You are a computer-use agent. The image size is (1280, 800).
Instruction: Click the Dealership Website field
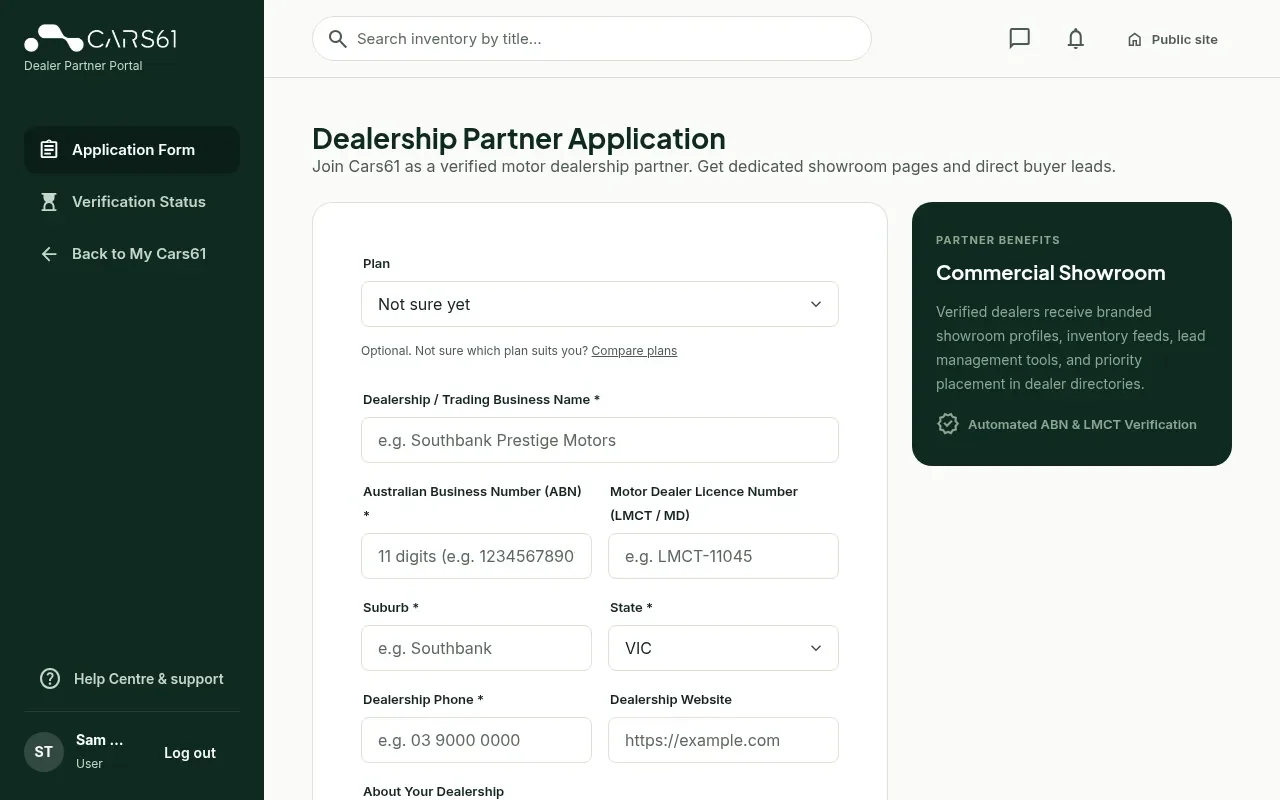coord(723,740)
